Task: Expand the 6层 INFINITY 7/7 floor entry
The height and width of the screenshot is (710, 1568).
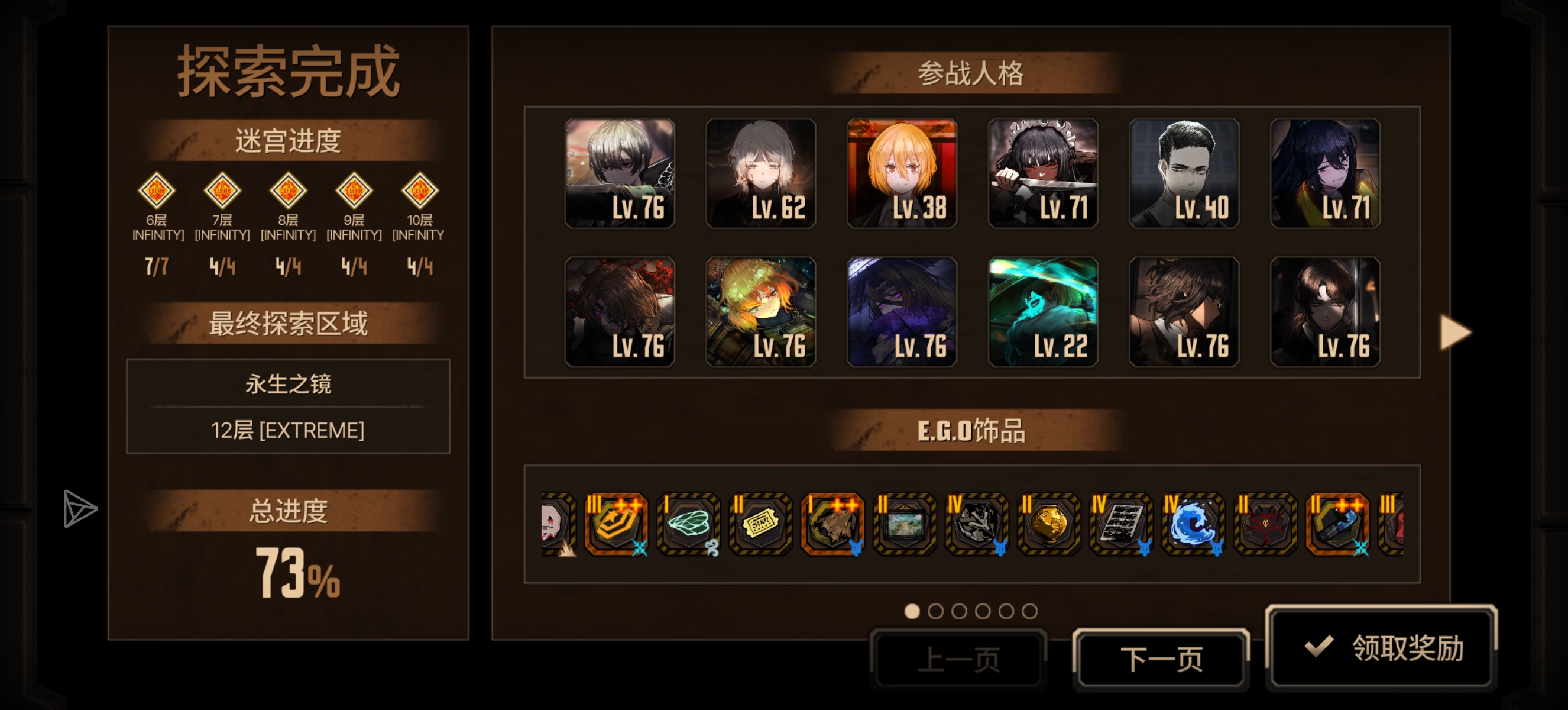Action: [x=157, y=225]
